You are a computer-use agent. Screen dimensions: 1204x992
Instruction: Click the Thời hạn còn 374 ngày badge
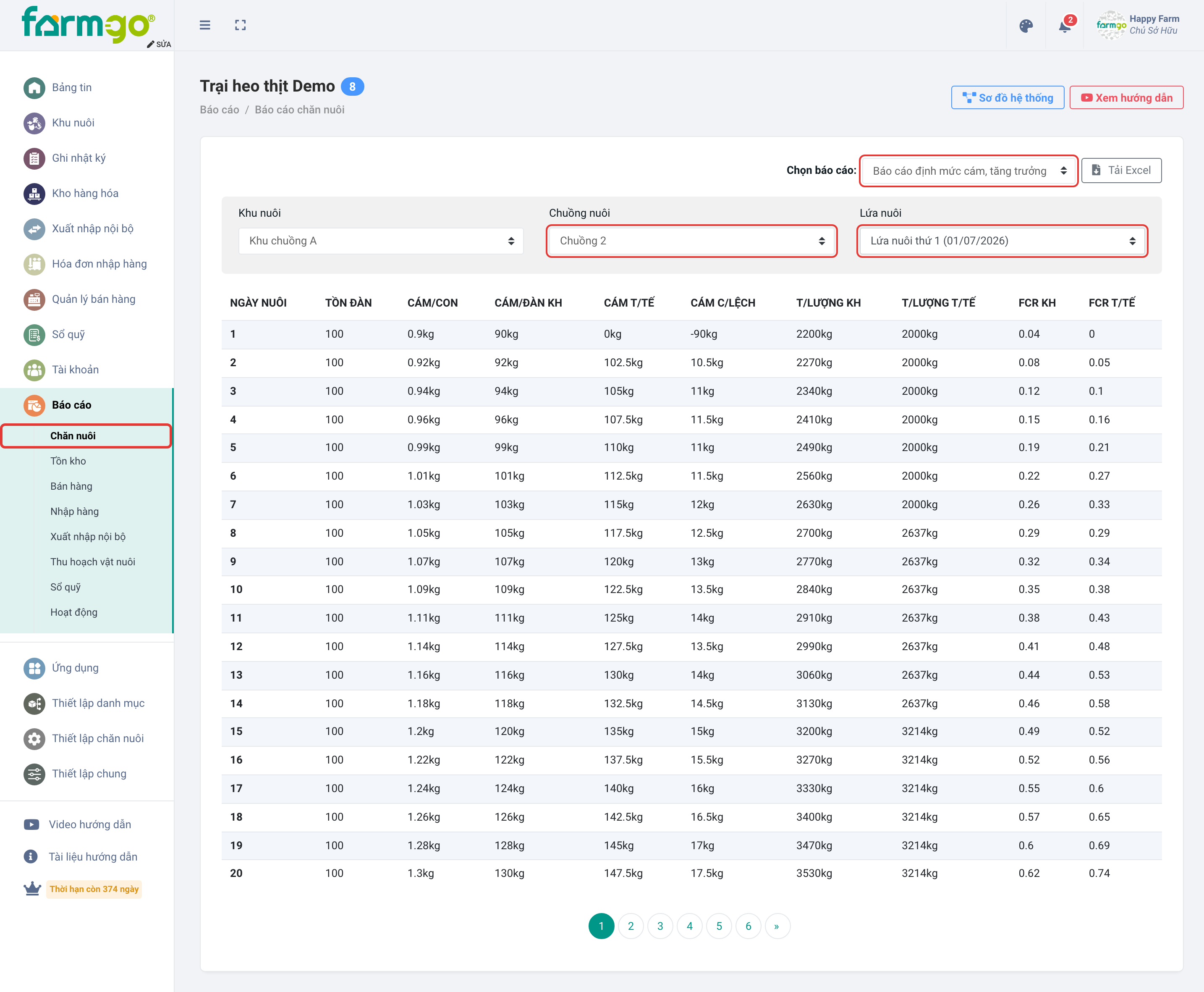94,889
